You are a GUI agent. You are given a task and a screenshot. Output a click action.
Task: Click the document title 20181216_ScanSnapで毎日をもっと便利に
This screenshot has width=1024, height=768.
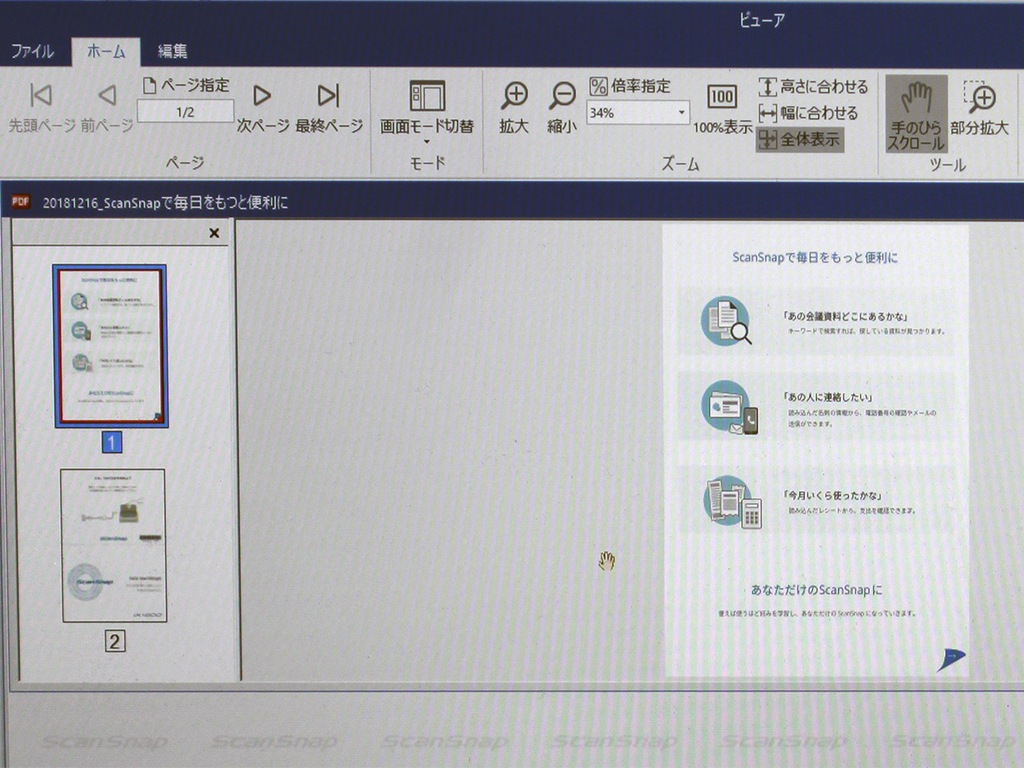(165, 203)
